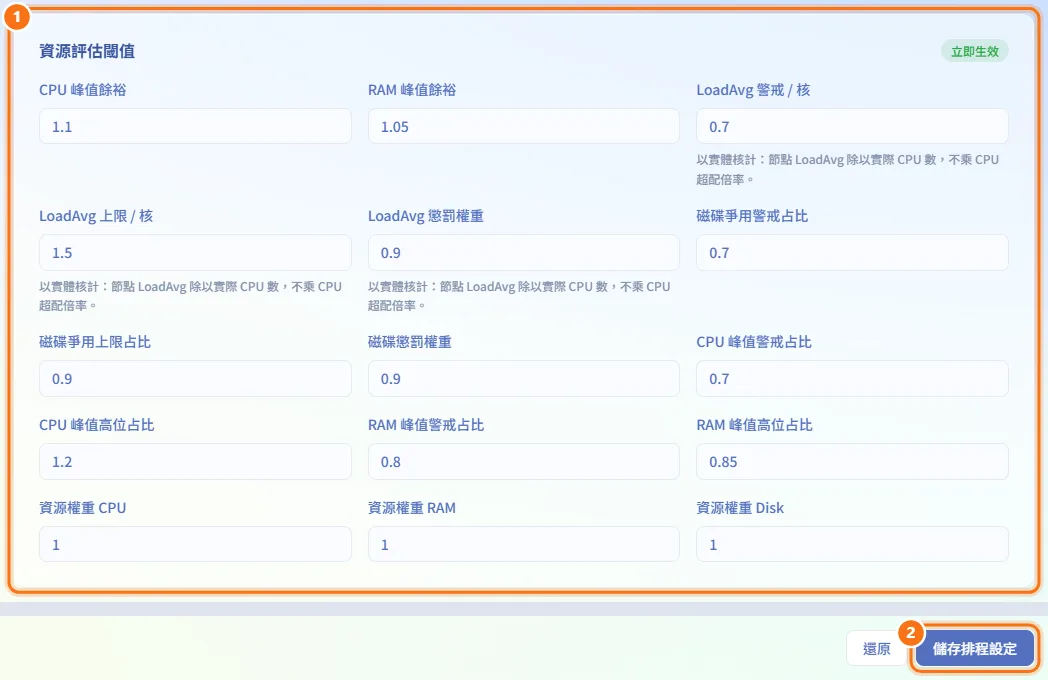The image size is (1048, 680).
Task: Click the 立即生效 badge
Action: click(x=974, y=51)
